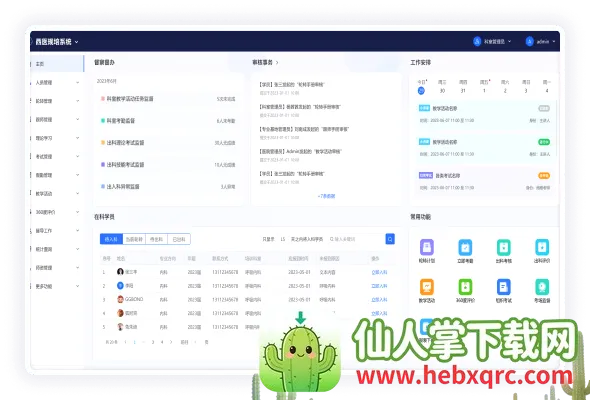Click the blue magnifier search button
This screenshot has width=590, height=400.
pos(390,239)
